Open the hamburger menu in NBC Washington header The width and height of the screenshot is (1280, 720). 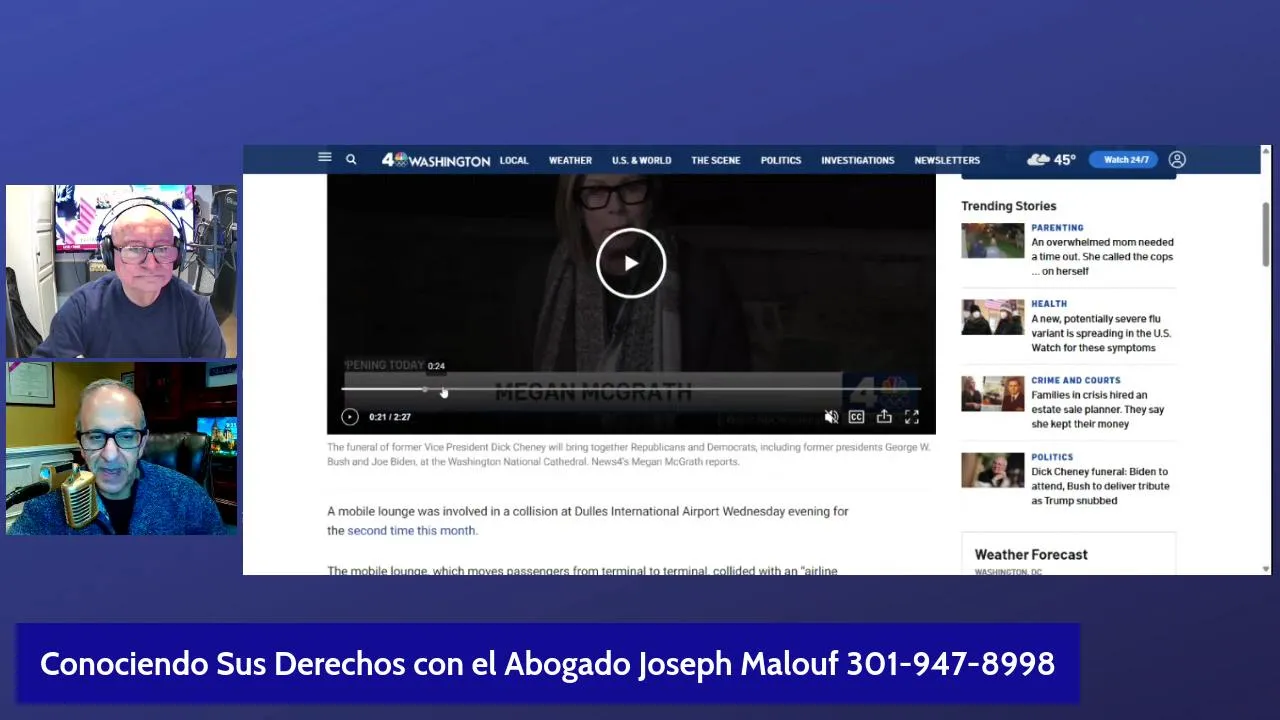pyautogui.click(x=324, y=157)
